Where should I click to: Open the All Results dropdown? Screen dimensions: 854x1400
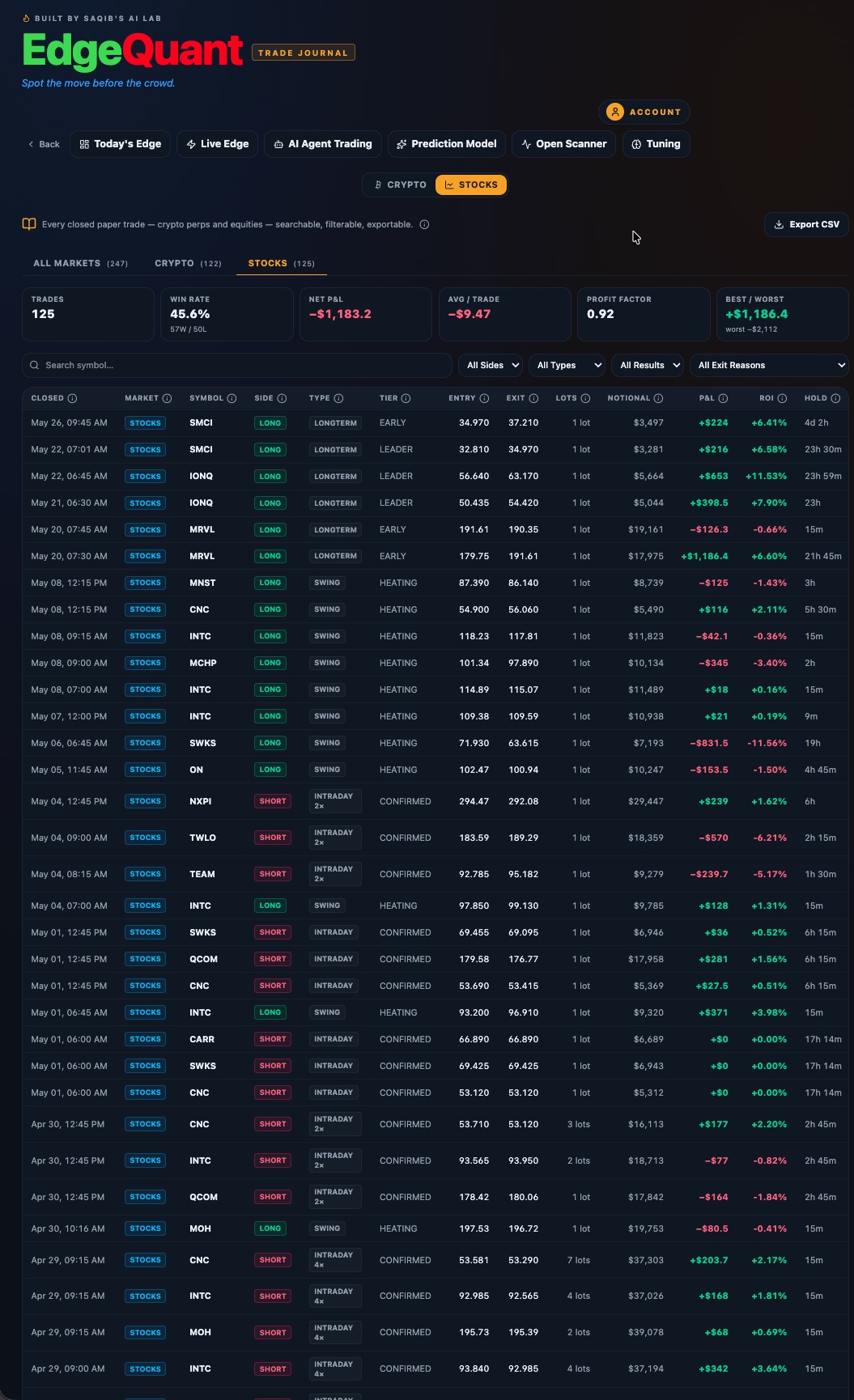pos(648,365)
